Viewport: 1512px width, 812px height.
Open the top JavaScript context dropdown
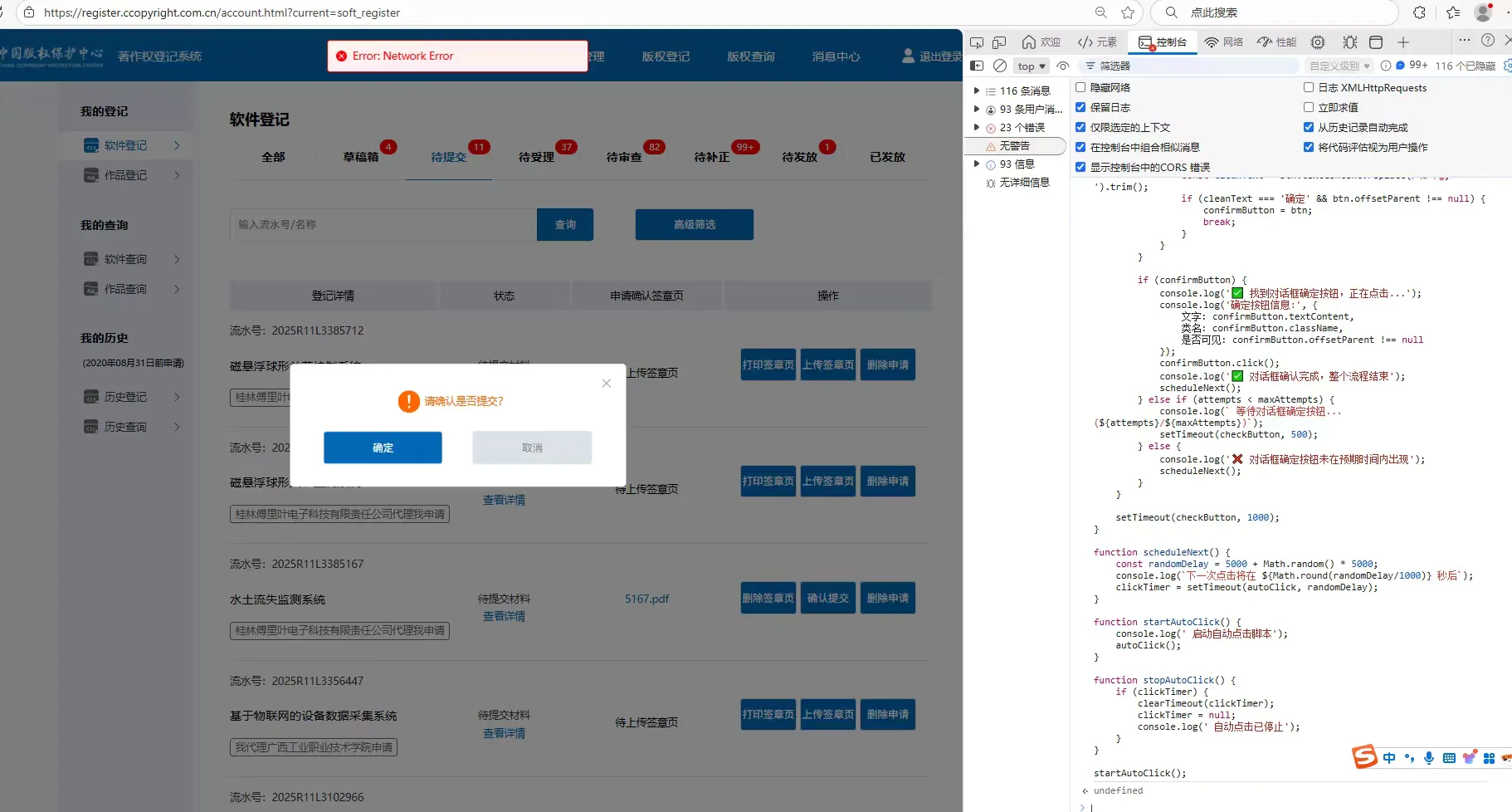1032,66
